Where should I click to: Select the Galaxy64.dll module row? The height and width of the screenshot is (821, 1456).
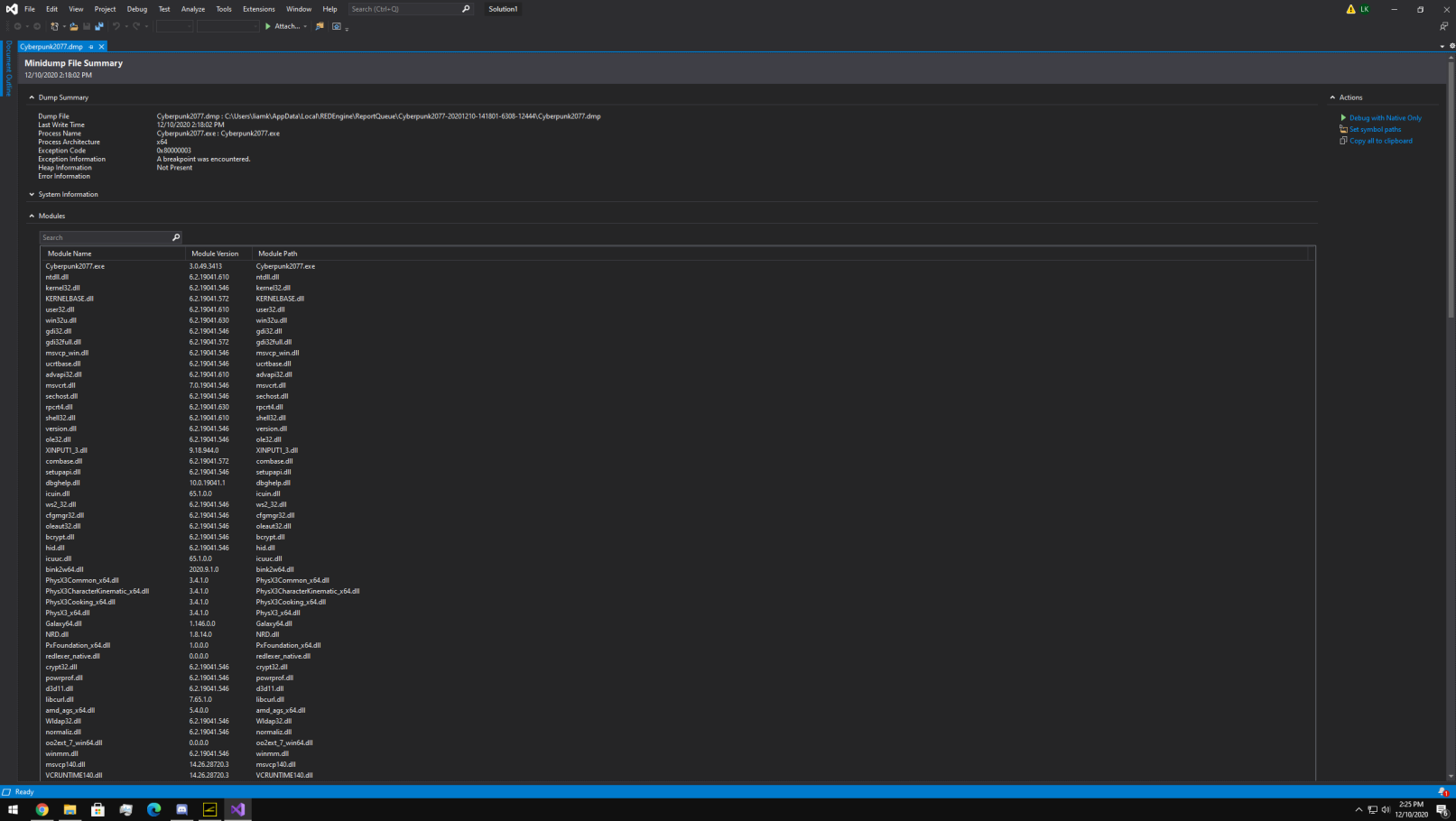[x=677, y=623]
